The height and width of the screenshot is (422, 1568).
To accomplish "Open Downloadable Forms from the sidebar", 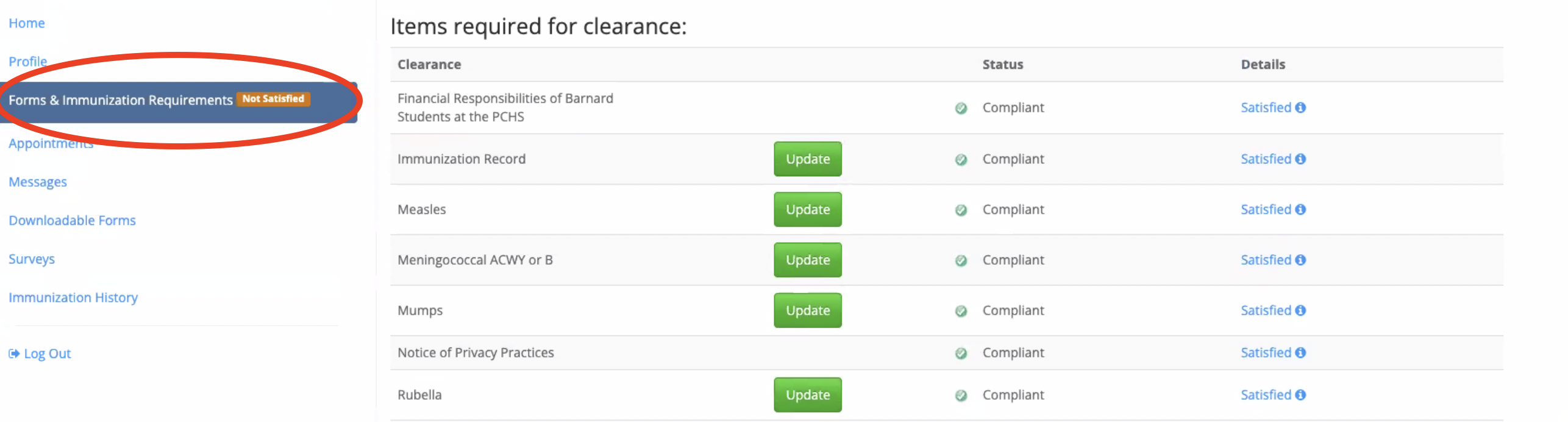I will (72, 221).
